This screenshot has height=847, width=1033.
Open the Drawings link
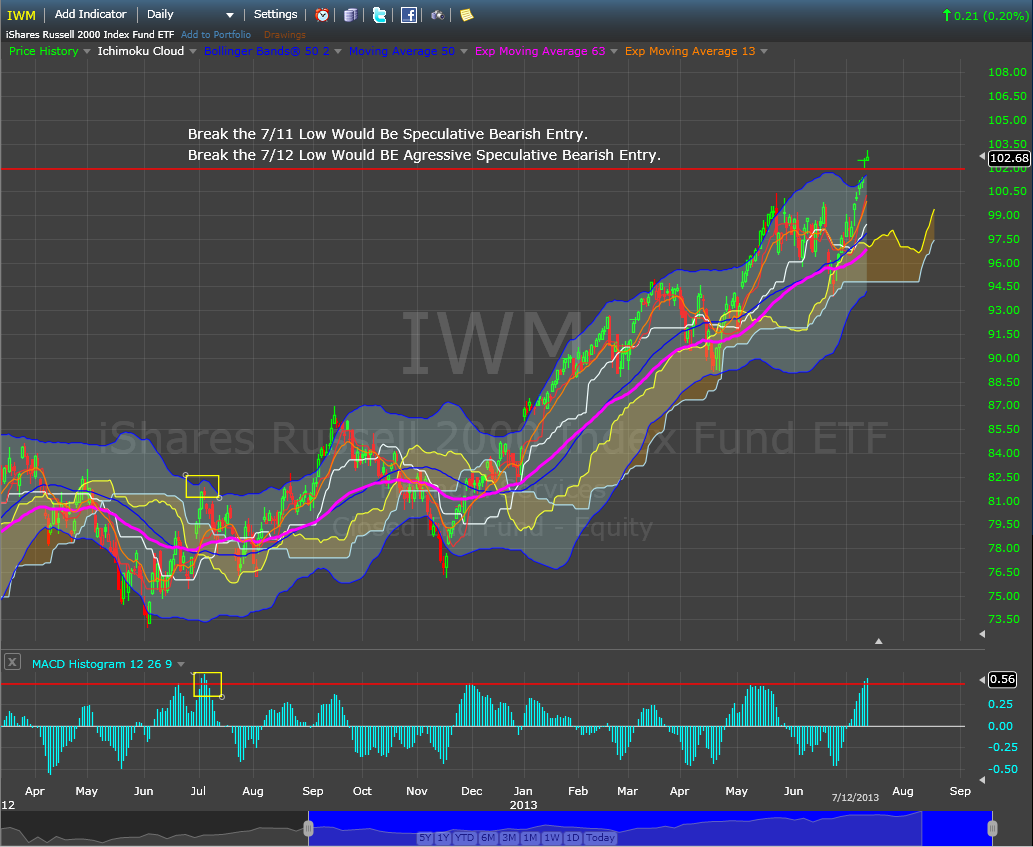tap(285, 34)
